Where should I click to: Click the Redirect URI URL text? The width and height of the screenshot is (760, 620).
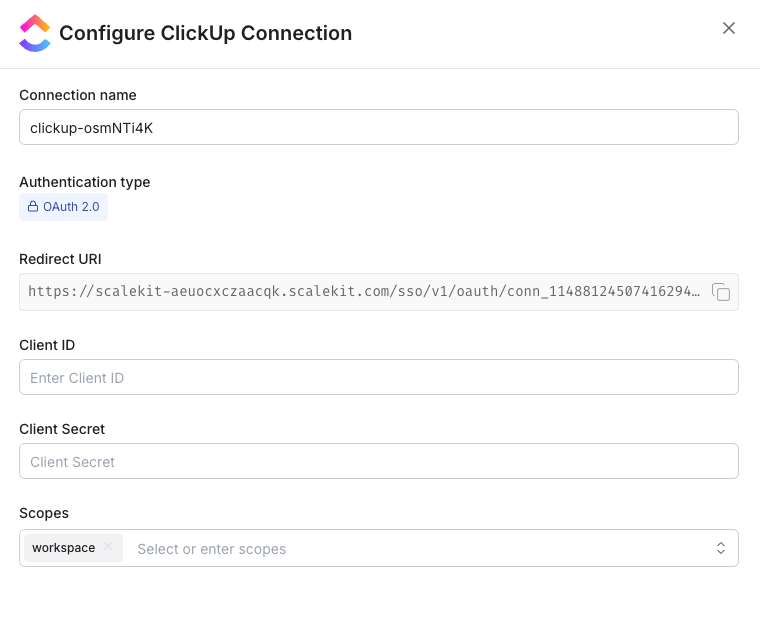point(364,292)
